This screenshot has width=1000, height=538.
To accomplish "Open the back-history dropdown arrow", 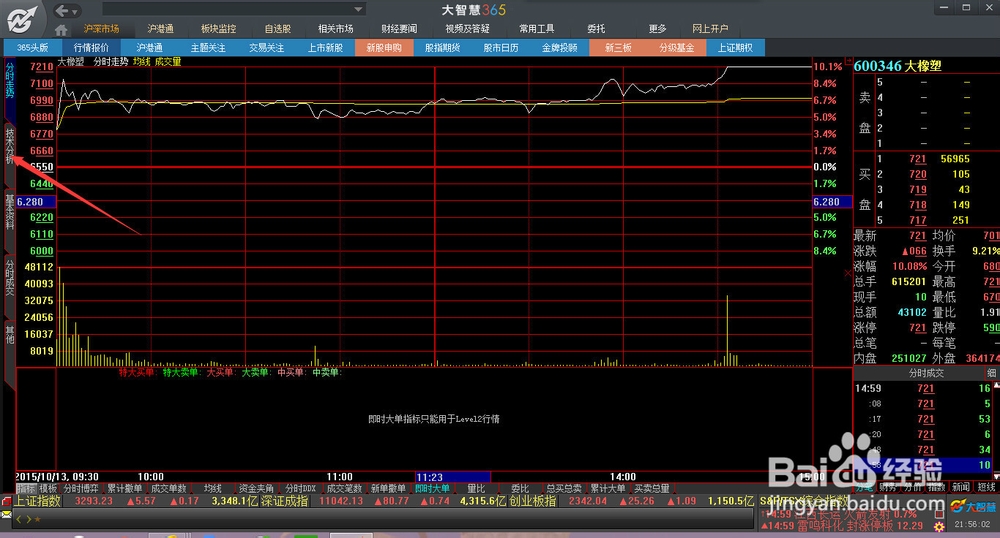I will (75, 11).
